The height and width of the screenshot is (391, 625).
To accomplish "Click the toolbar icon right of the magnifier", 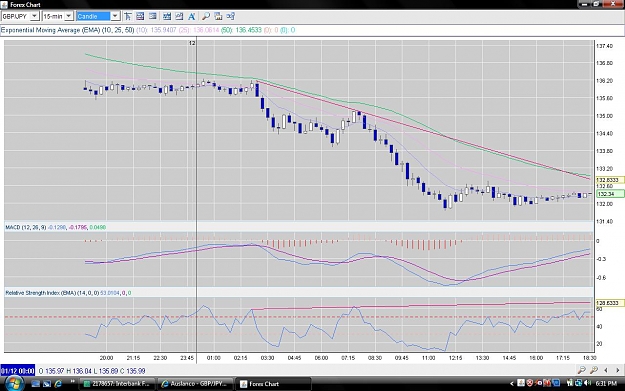I will tap(218, 16).
